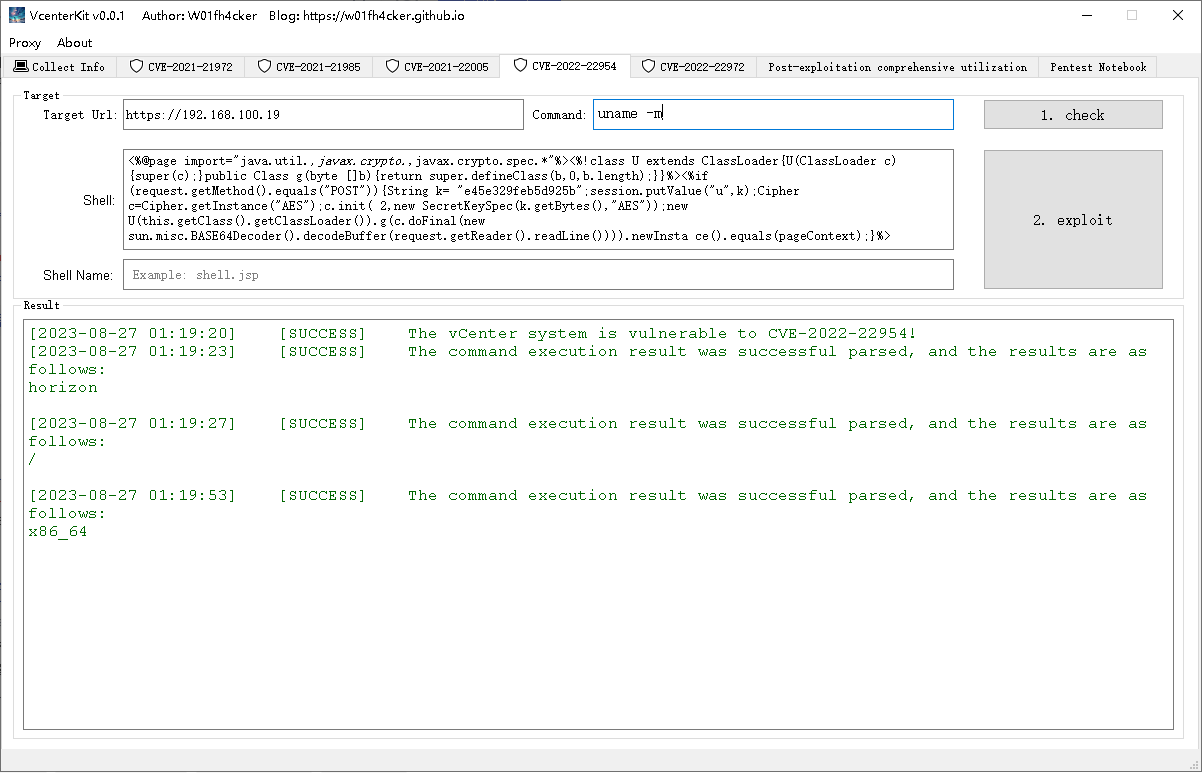1202x773 pixels.
Task: Click the computer icon on Collect Info tab
Action: [20, 67]
